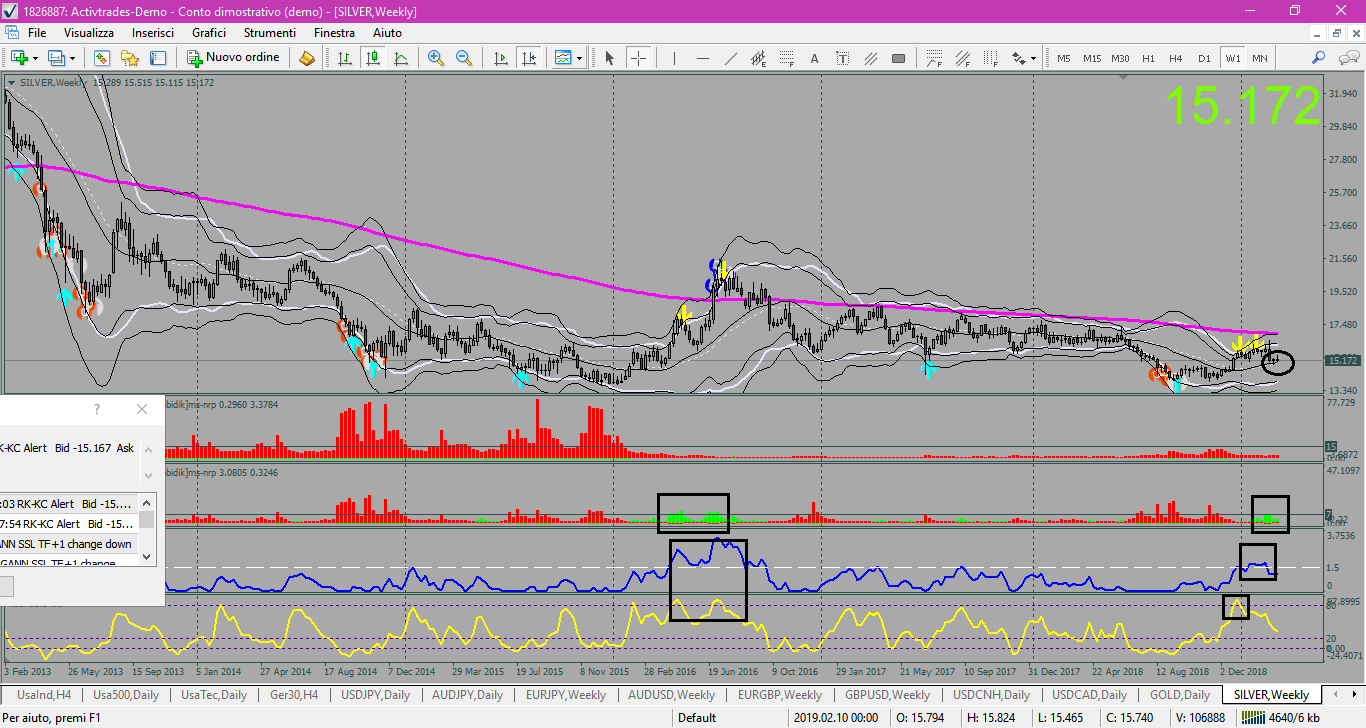Select the Fibonacci arcs tool
1366x728 pixels.
pyautogui.click(x=935, y=58)
